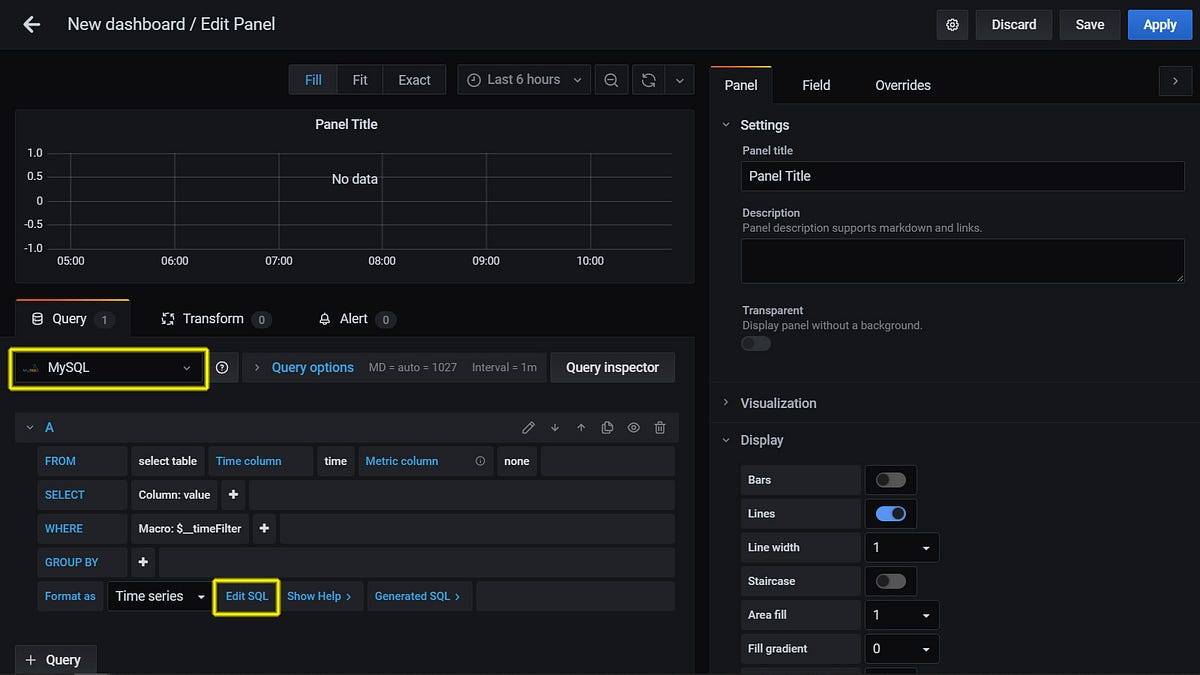
Task: Click the Panel title input field
Action: 963,176
